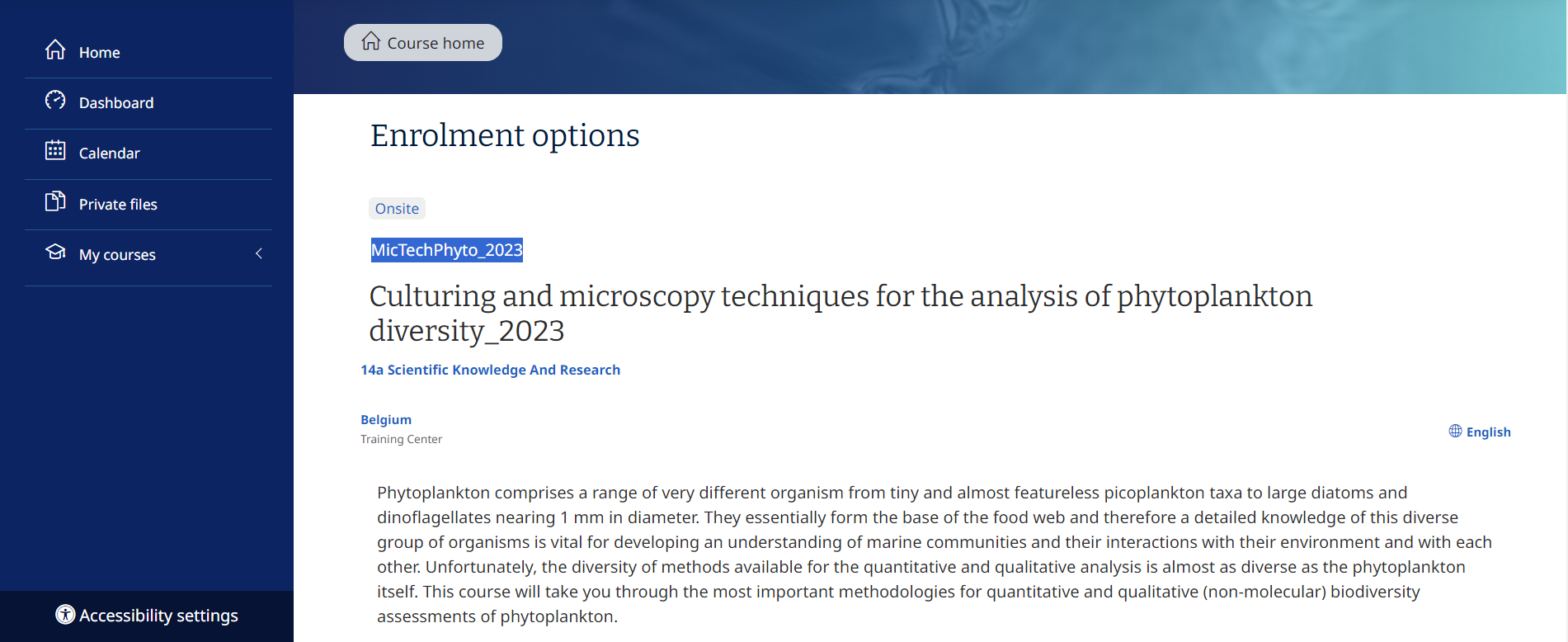Viewport: 1568px width, 642px height.
Task: Click the accessibility person icon
Action: pos(65,615)
